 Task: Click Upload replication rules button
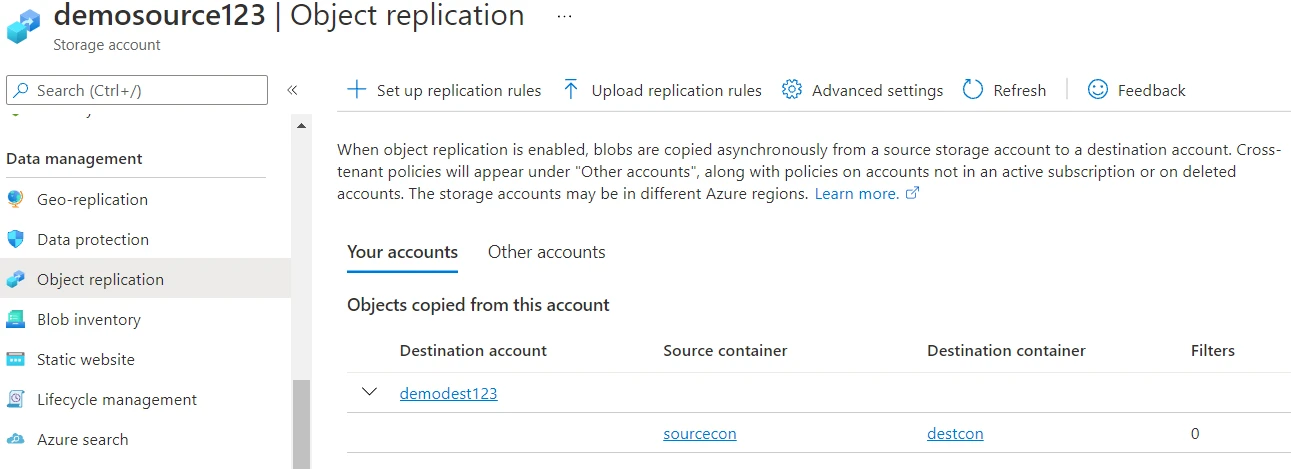[662, 90]
